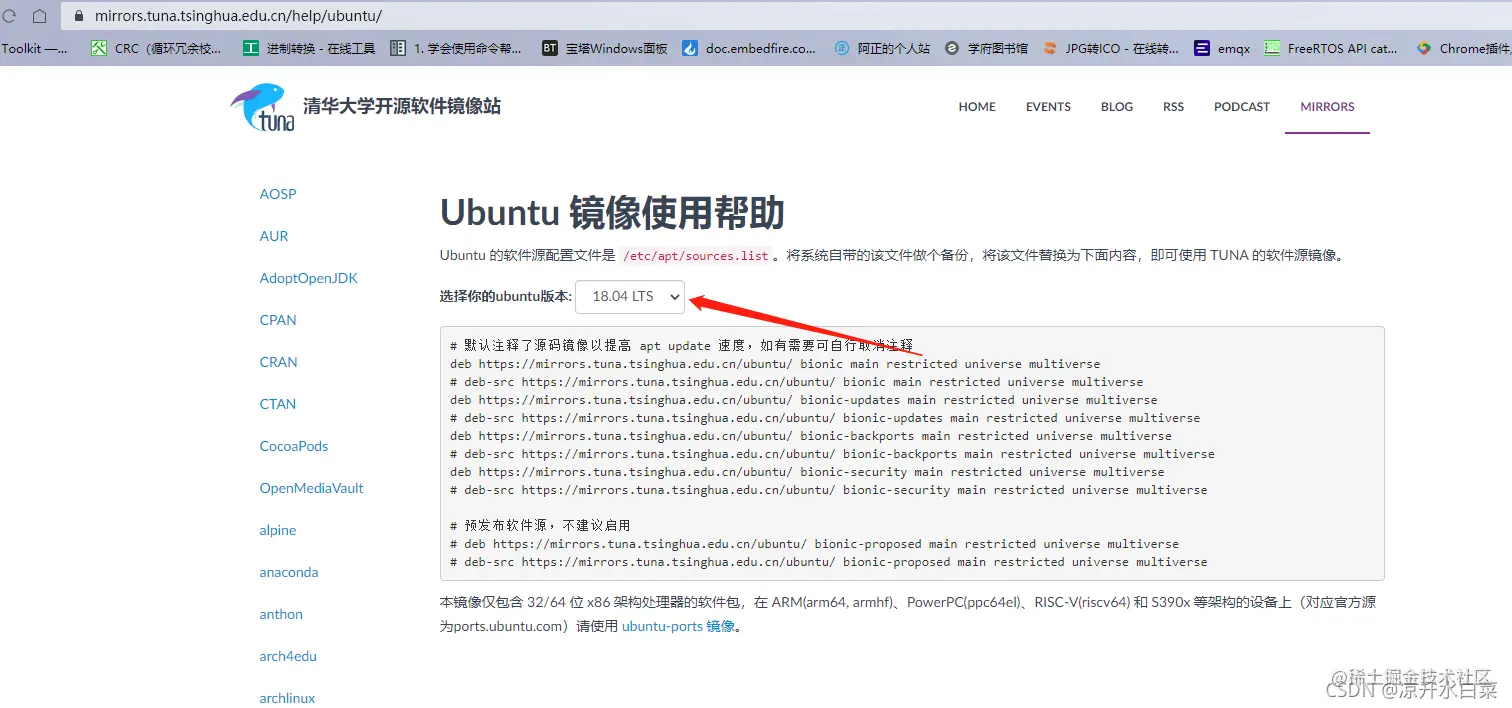Viewport: 1512px width, 708px height.
Task: Click the deb bionic-backports line
Action: click(811, 436)
